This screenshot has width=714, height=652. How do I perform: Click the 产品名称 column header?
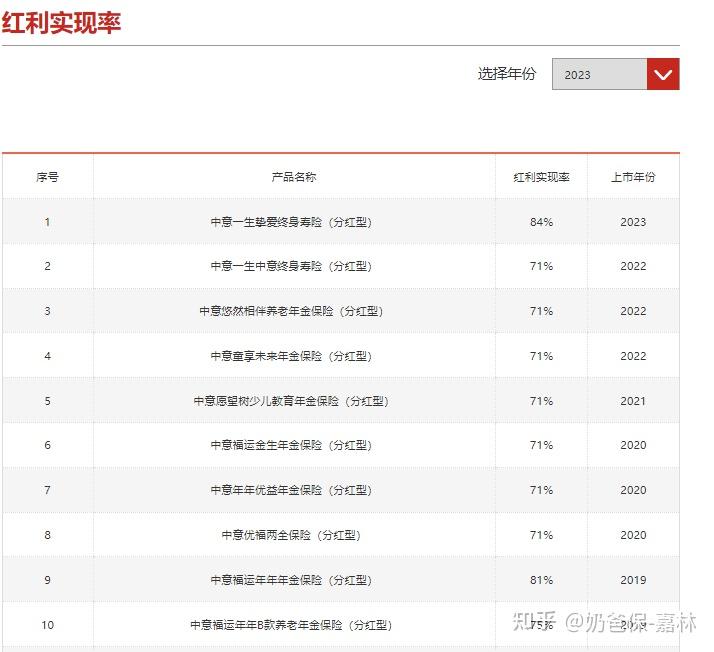294,177
